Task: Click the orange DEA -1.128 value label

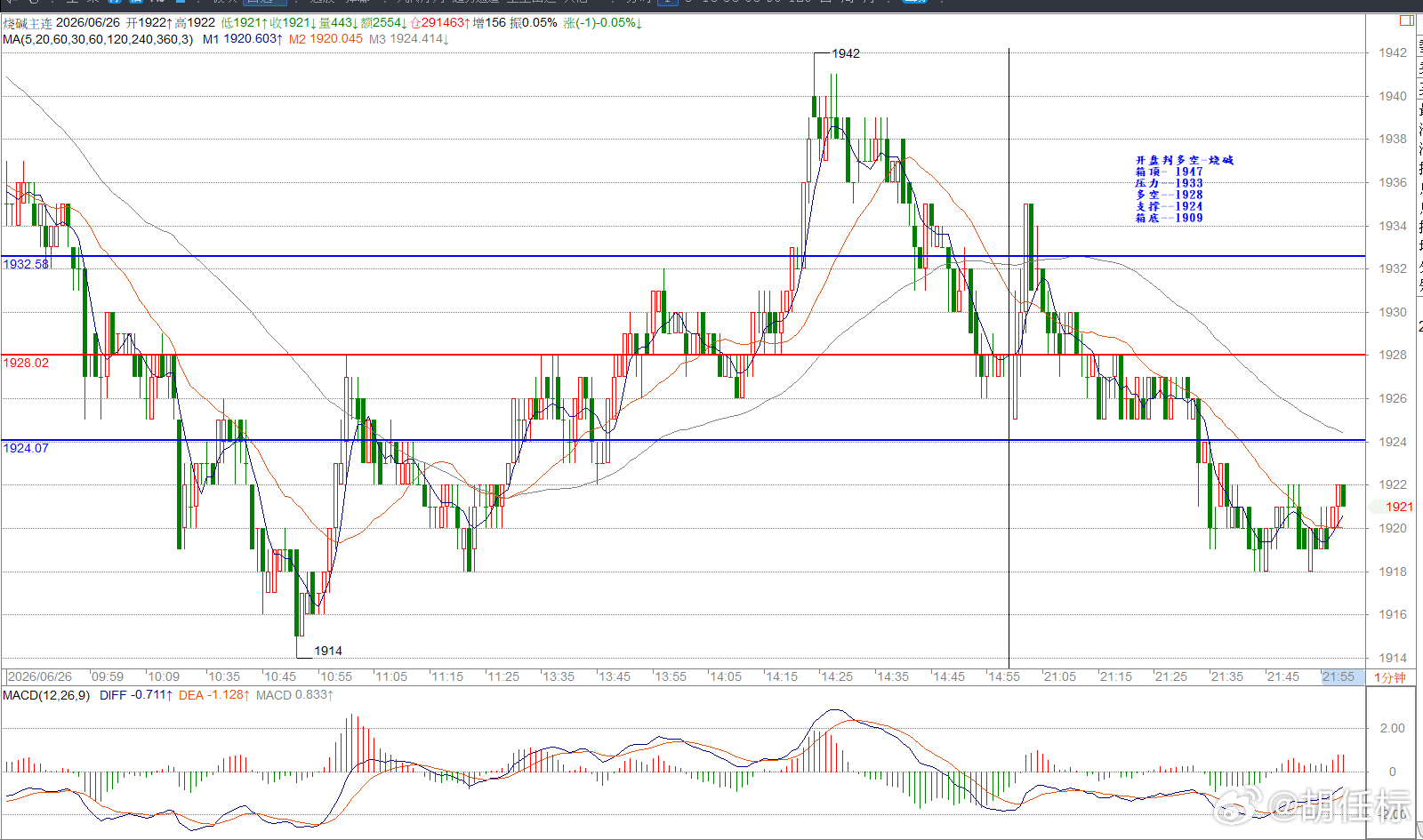Action: pyautogui.click(x=214, y=695)
